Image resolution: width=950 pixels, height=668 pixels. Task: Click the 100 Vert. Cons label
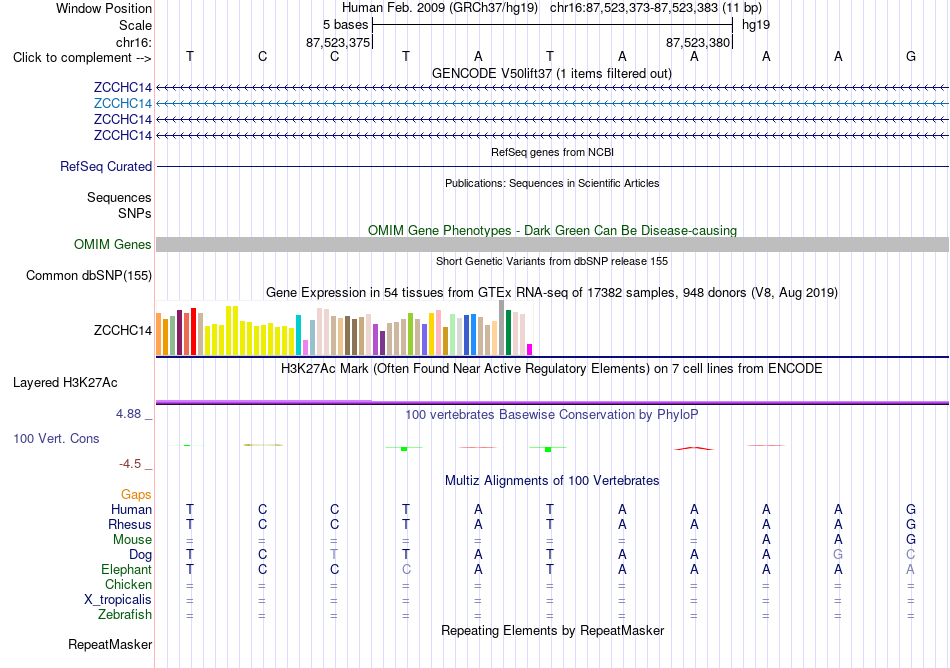56,438
